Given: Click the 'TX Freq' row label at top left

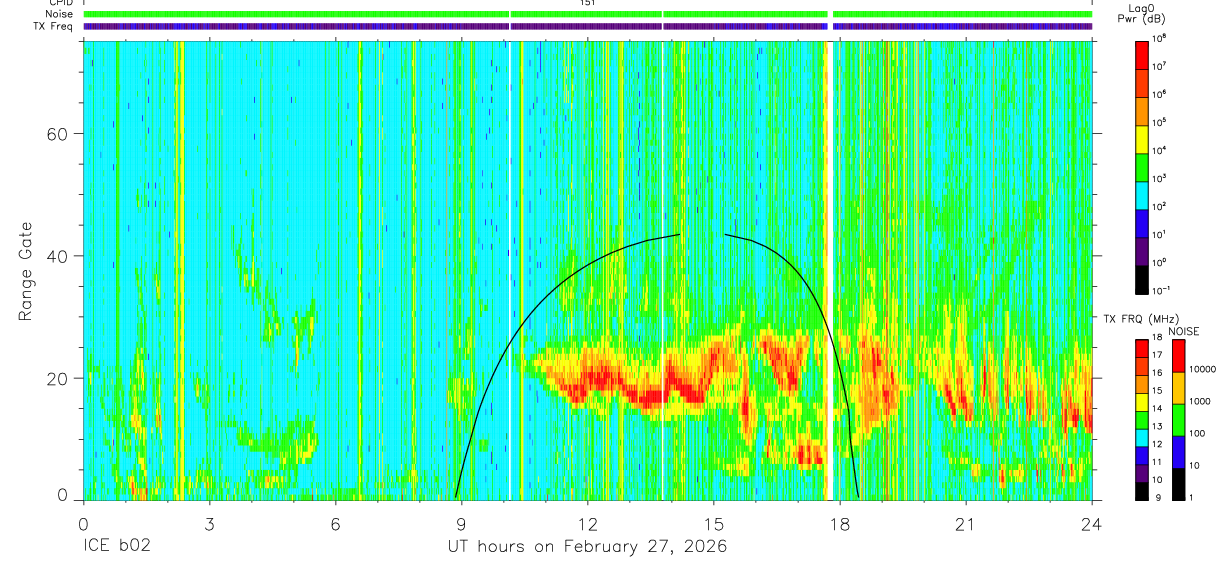Looking at the screenshot, I should [x=53, y=26].
